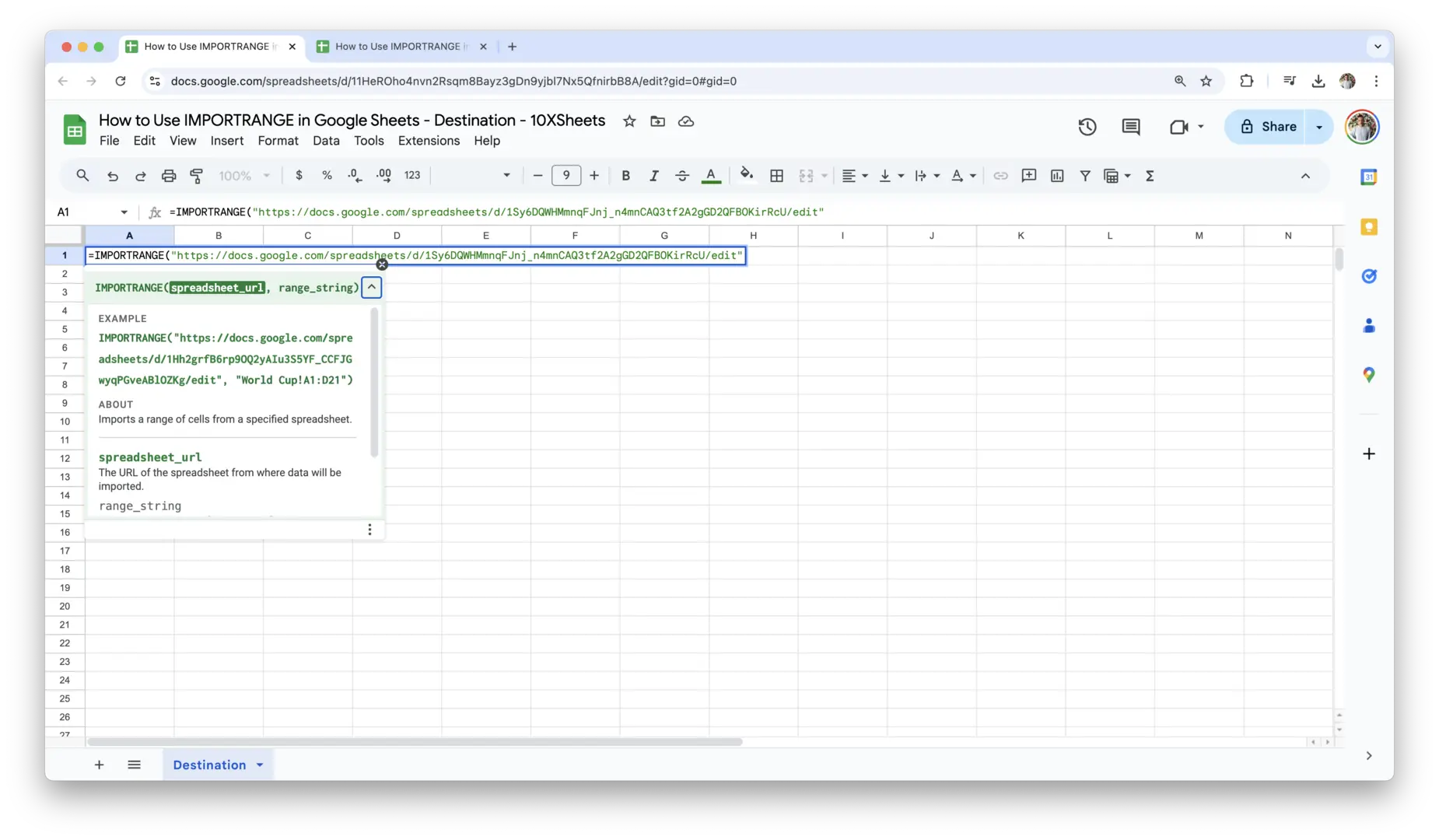The width and height of the screenshot is (1439, 840).
Task: Open the Destination sheet tab dropdown
Action: 260,765
